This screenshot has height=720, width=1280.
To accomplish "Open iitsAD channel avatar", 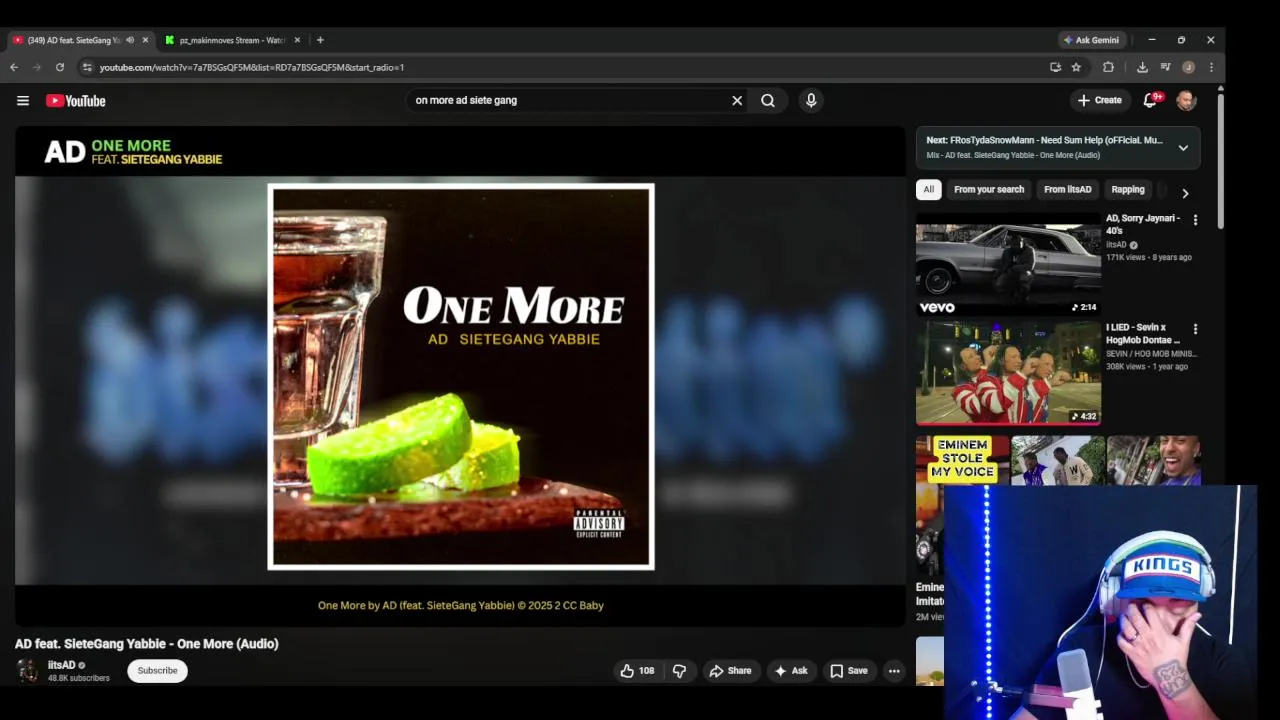I will (x=27, y=671).
